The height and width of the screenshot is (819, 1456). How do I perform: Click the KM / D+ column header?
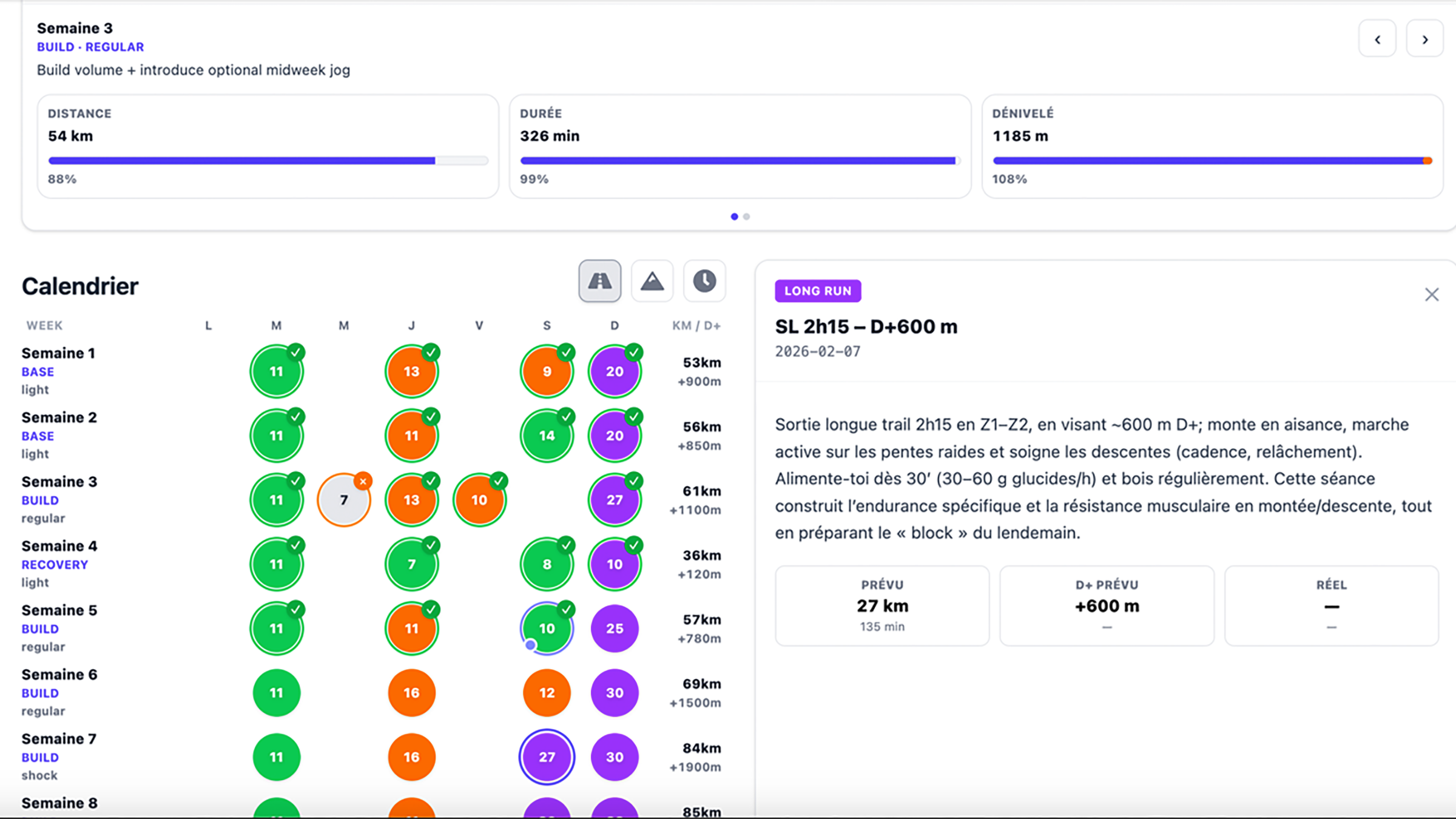(696, 326)
